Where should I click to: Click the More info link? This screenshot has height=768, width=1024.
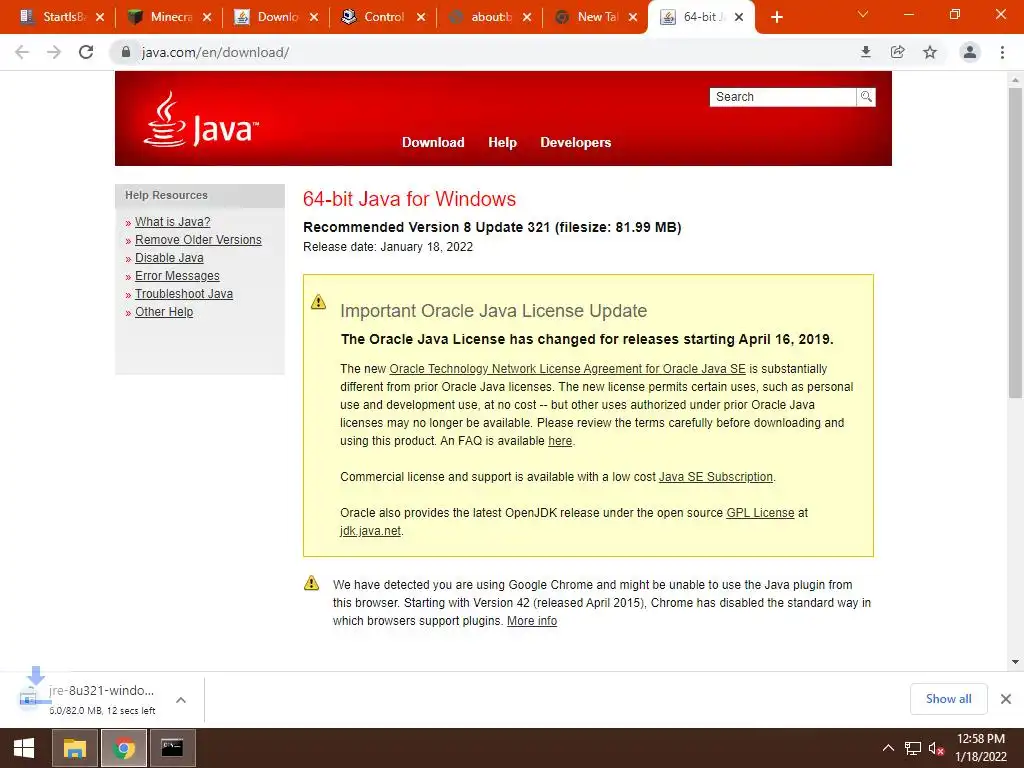pos(532,621)
